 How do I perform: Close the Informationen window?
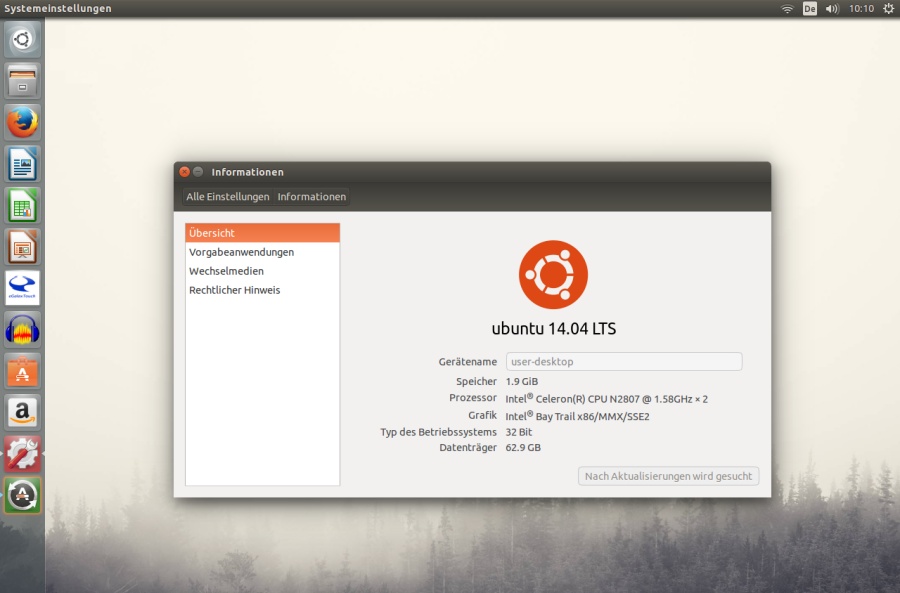coord(184,172)
